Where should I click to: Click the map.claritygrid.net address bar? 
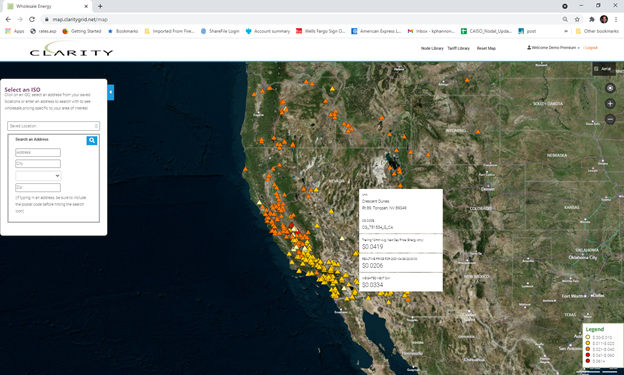pos(80,20)
